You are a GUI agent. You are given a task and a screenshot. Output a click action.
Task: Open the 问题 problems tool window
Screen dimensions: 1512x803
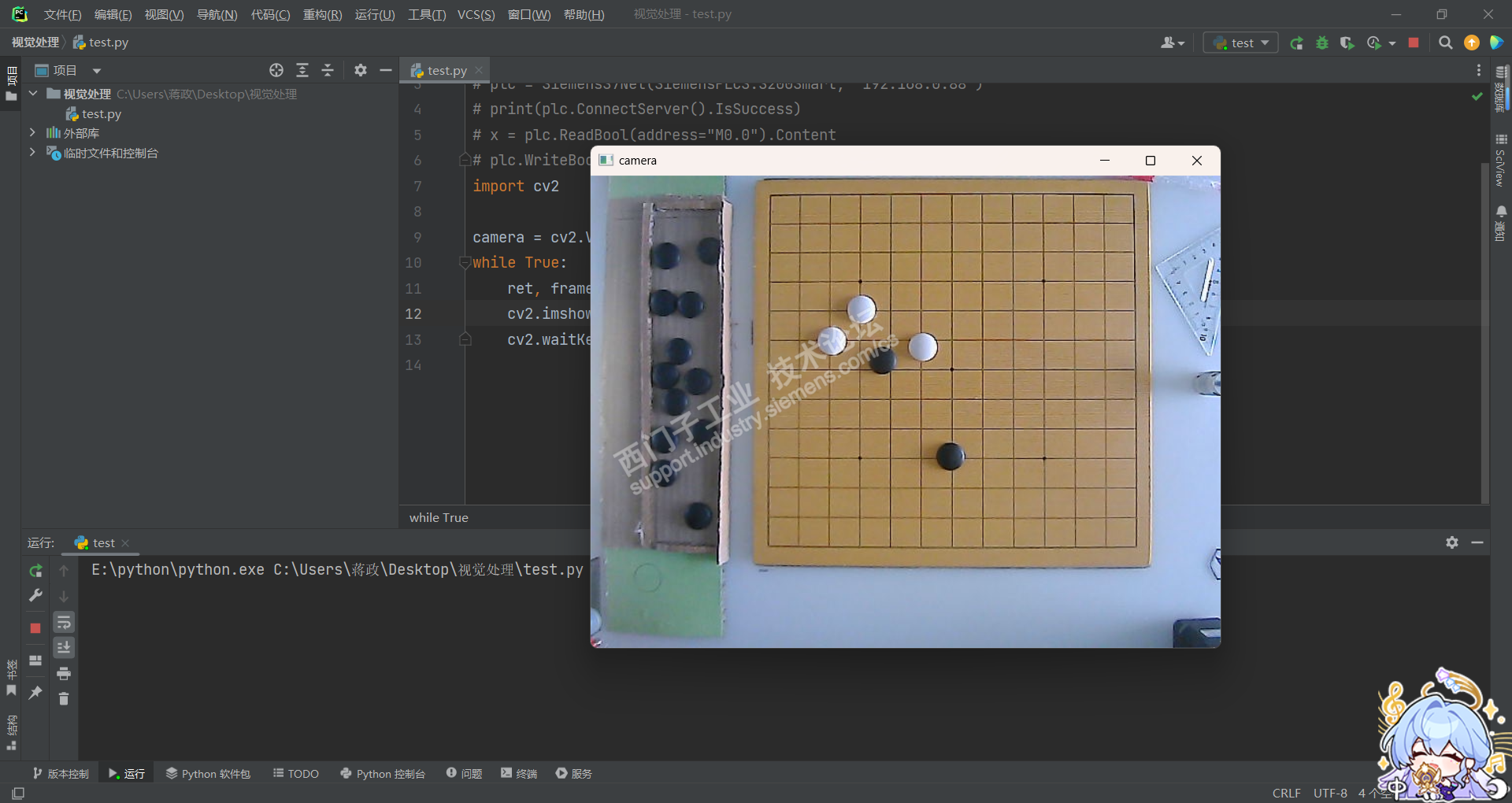[465, 774]
